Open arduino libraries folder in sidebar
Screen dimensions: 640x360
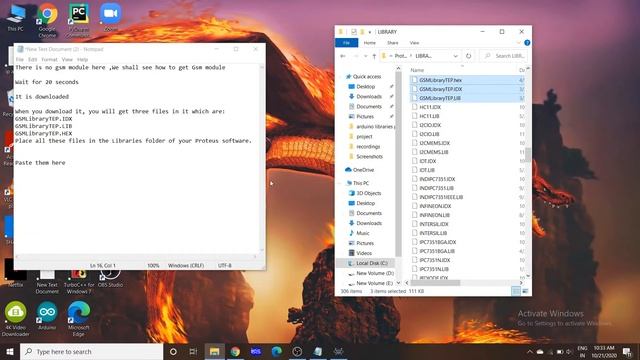click(371, 127)
